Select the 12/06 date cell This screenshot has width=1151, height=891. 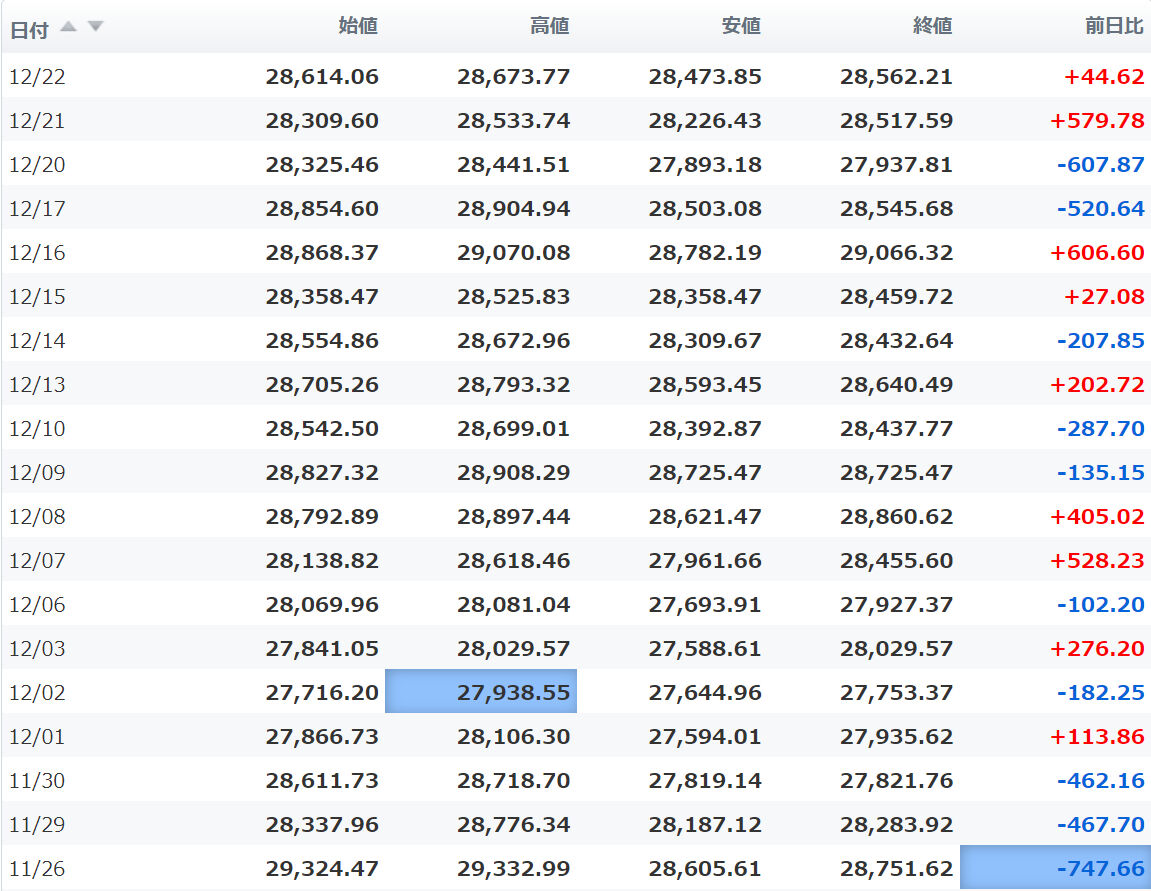(37, 605)
